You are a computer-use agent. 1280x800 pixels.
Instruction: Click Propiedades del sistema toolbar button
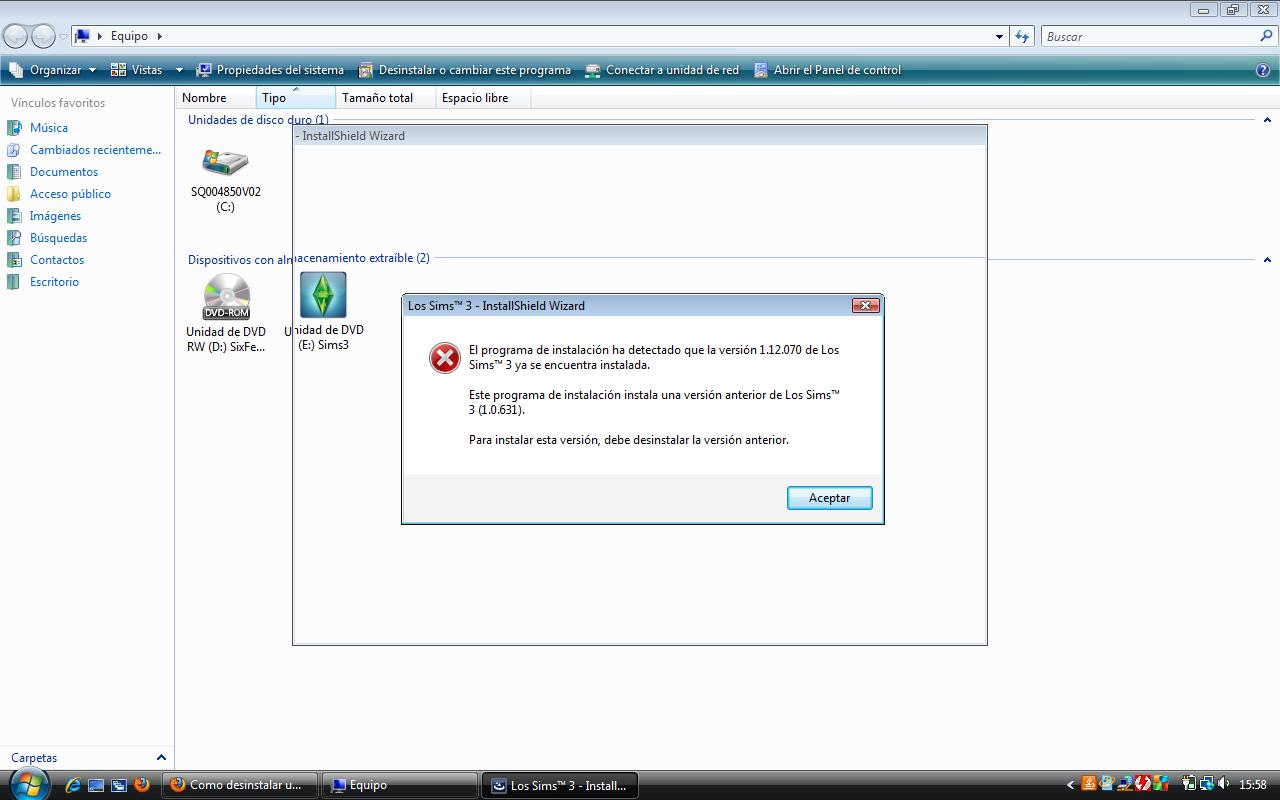270,70
